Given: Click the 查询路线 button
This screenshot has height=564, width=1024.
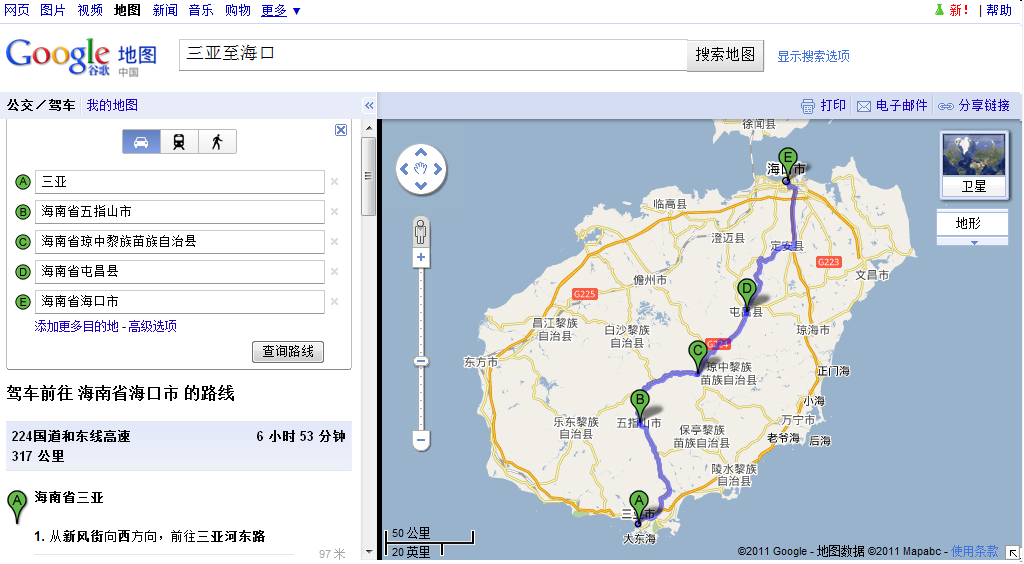Looking at the screenshot, I should point(288,352).
